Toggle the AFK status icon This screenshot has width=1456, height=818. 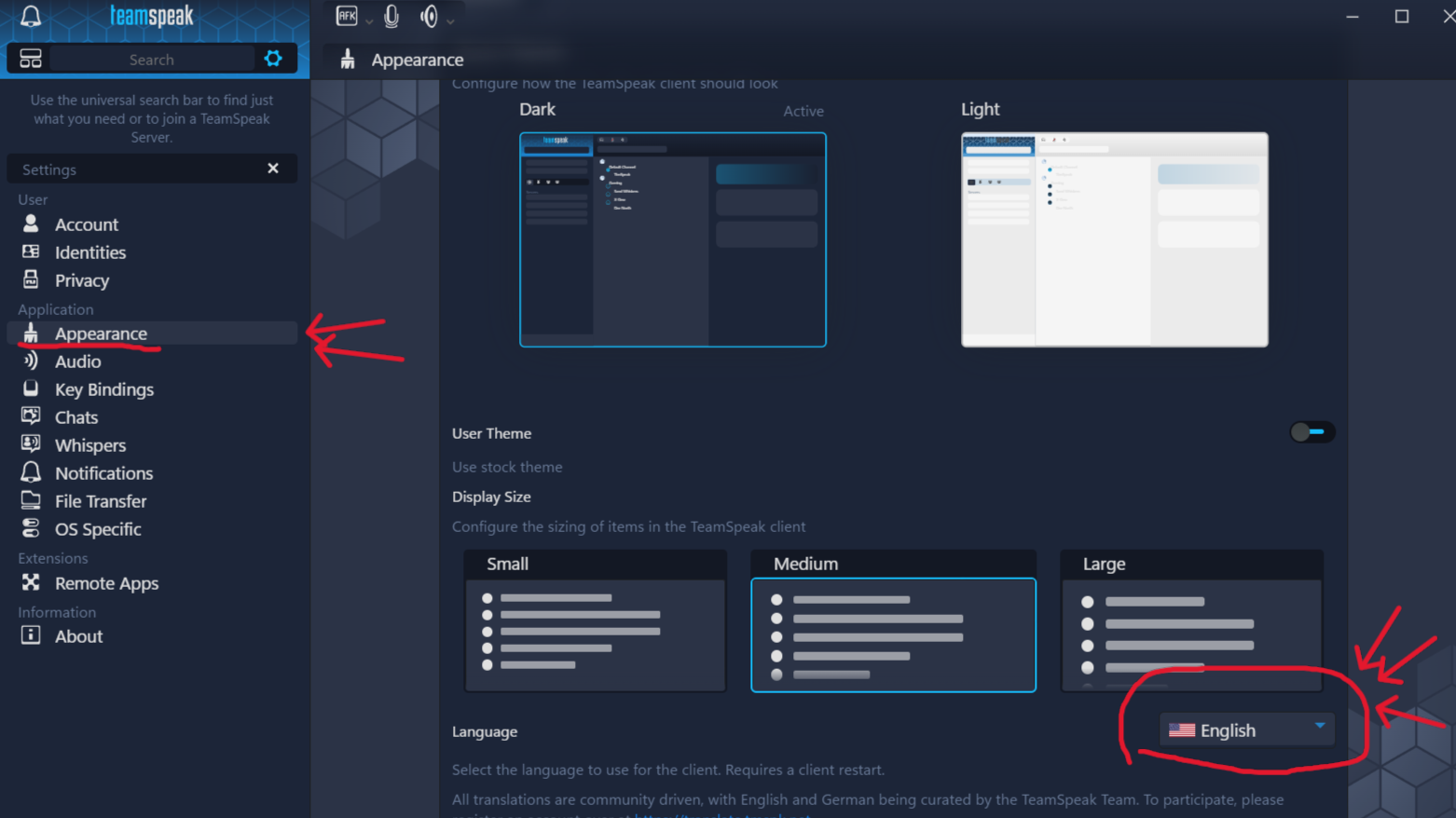pos(347,16)
